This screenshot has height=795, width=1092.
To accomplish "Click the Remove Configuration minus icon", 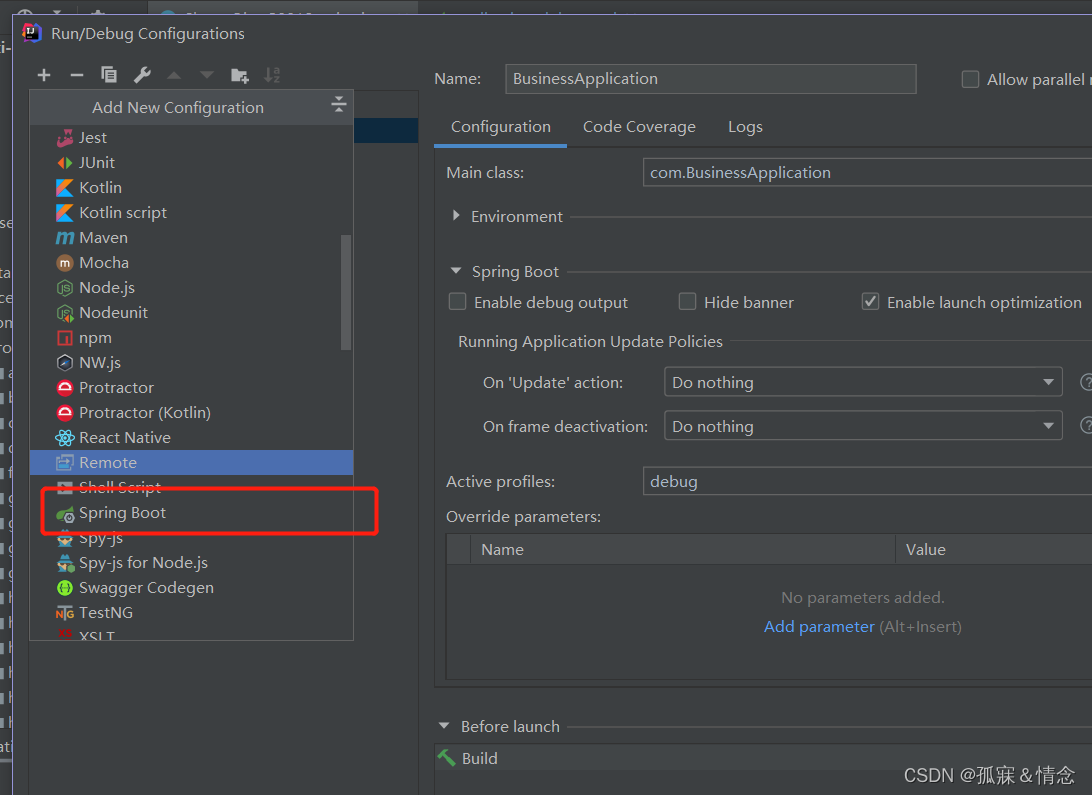I will pyautogui.click(x=77, y=75).
